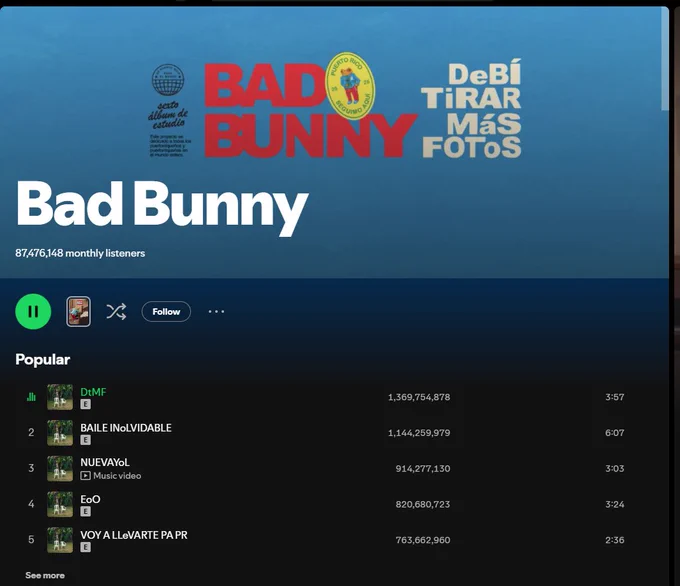Viewport: 680px width, 586px height.
Task: Click the Music video label under NUEVAYoL
Action: click(117, 476)
